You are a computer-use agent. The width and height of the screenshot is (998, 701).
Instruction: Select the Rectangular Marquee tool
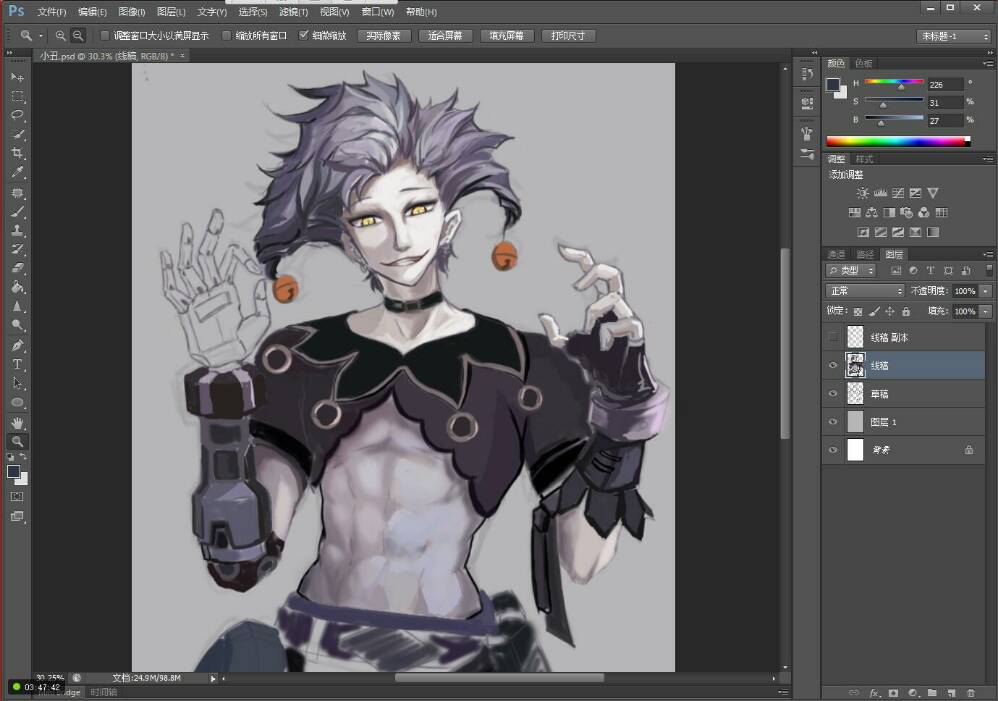(x=17, y=96)
